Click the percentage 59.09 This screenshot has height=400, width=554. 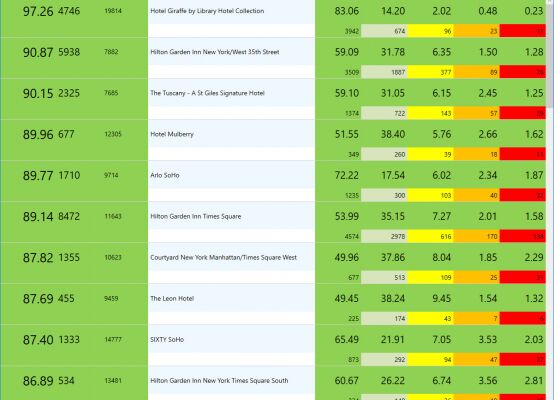click(347, 52)
